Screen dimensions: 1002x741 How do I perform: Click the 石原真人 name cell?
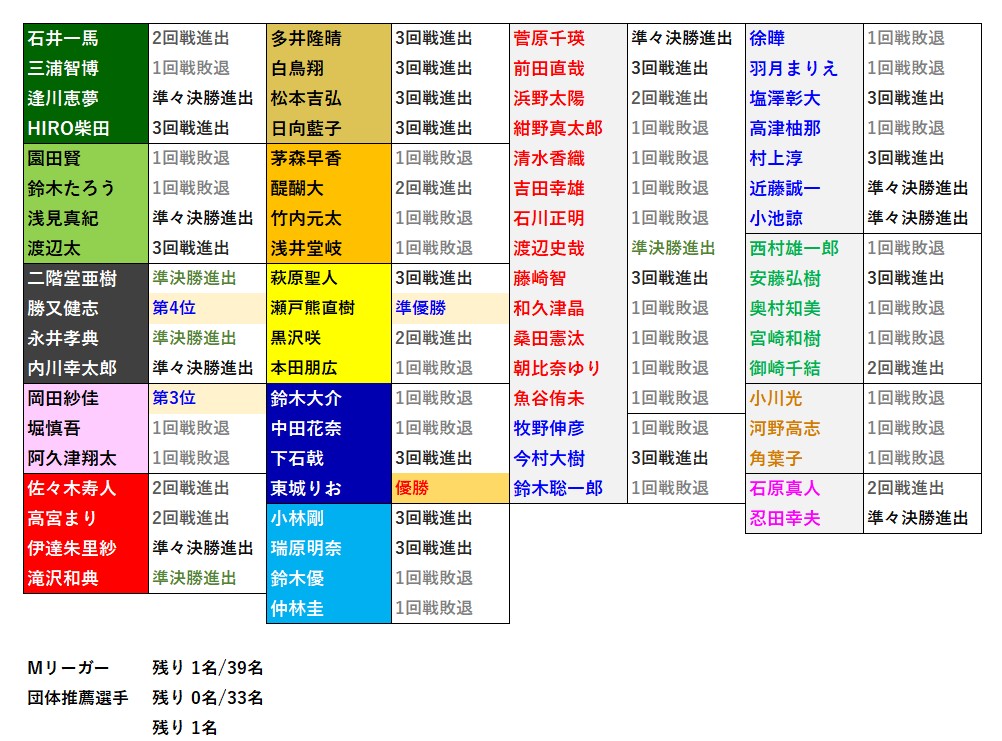(x=805, y=489)
